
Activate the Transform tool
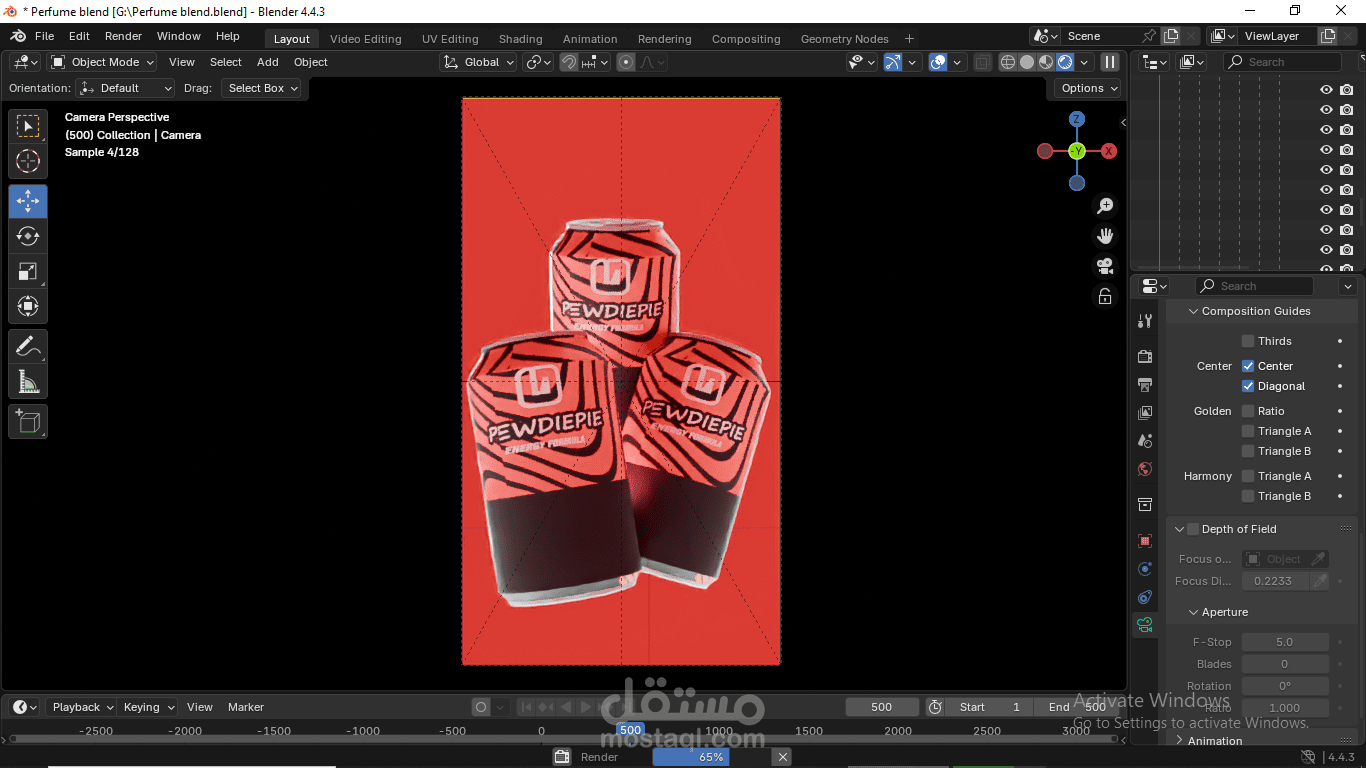28,306
